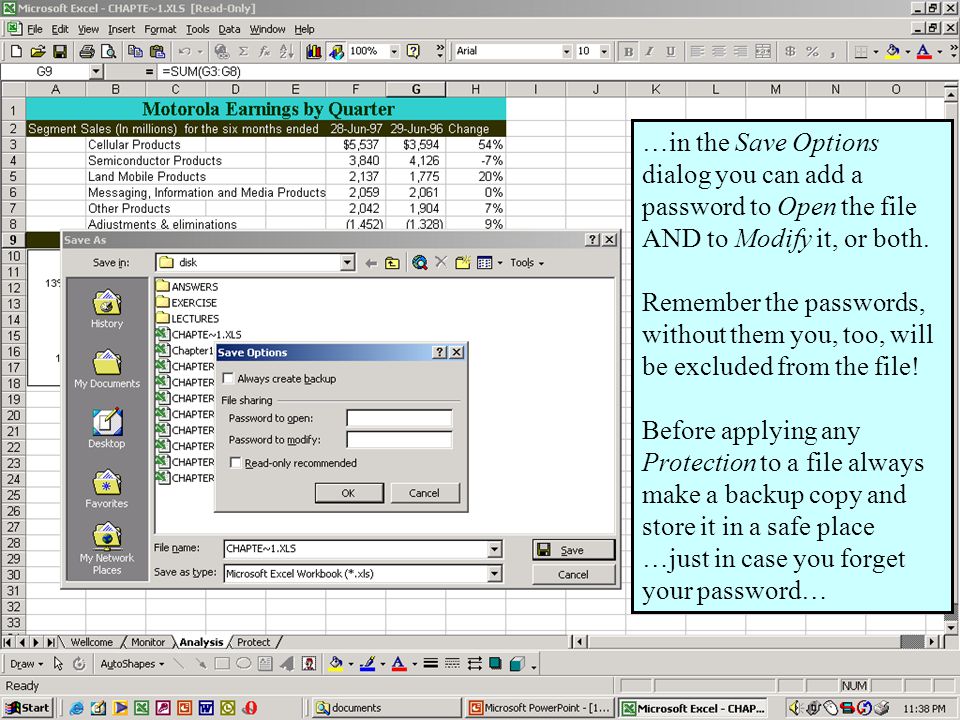Expand the font size 10 dropdown

click(604, 51)
